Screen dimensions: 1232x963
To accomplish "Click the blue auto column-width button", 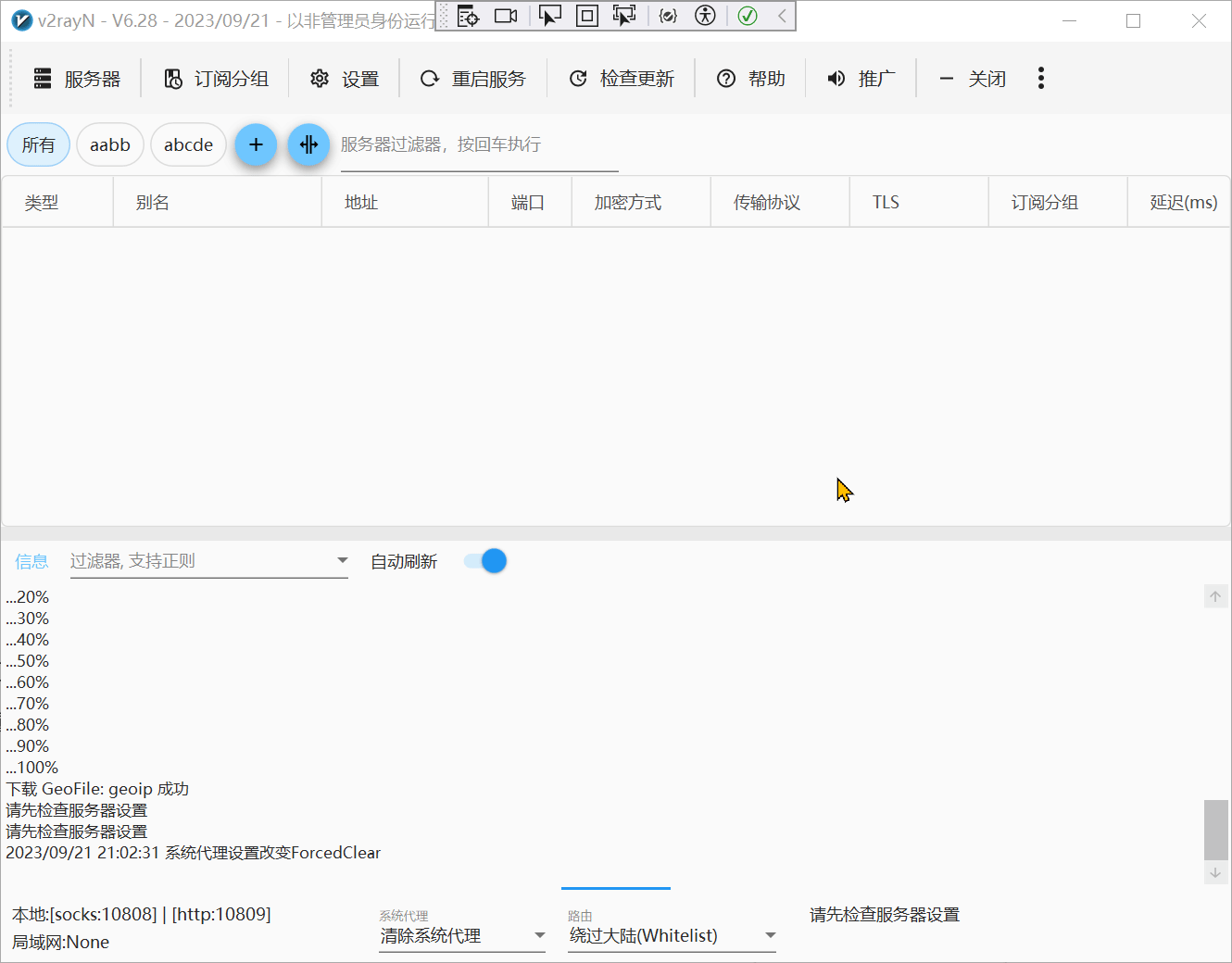I will point(308,144).
